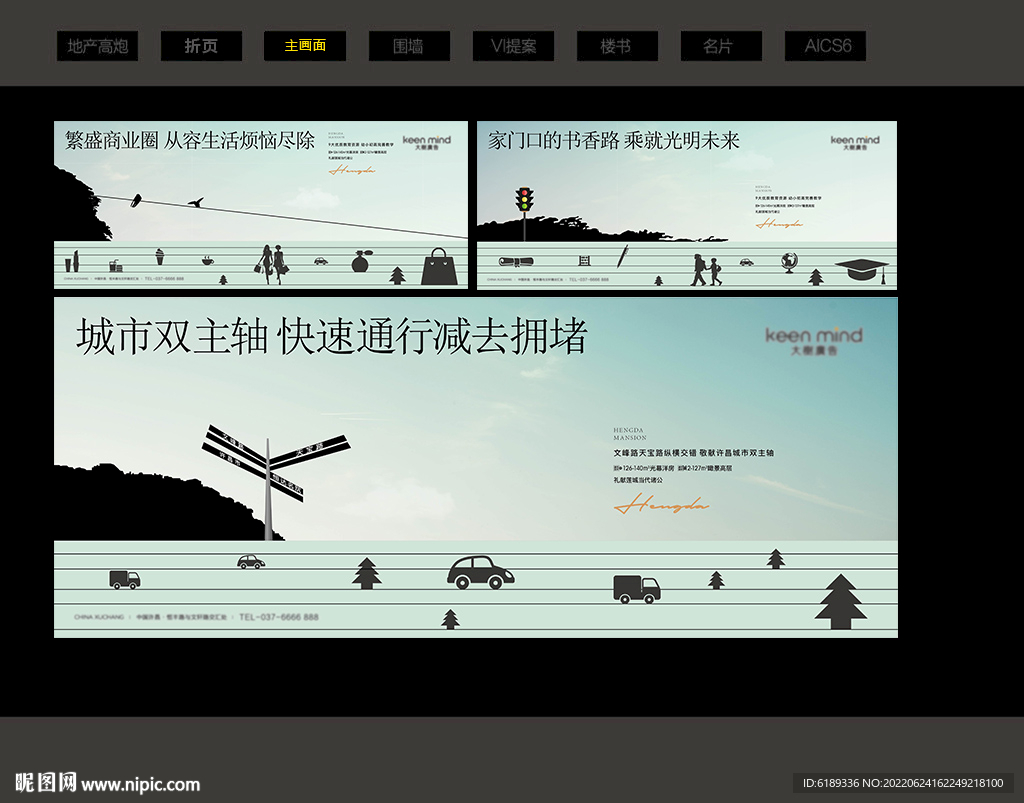Click the orange Hengda signature in large poster
The width and height of the screenshot is (1024, 803).
pyautogui.click(x=662, y=504)
